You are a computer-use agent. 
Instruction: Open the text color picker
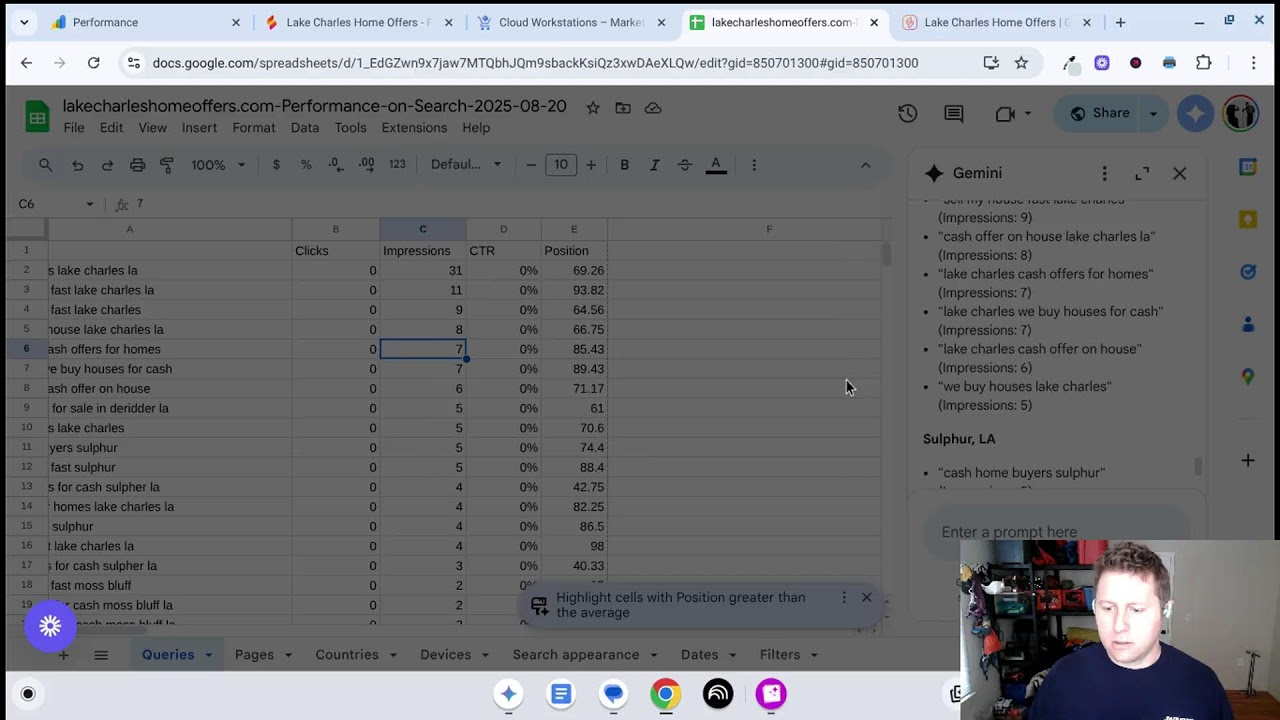click(x=716, y=165)
